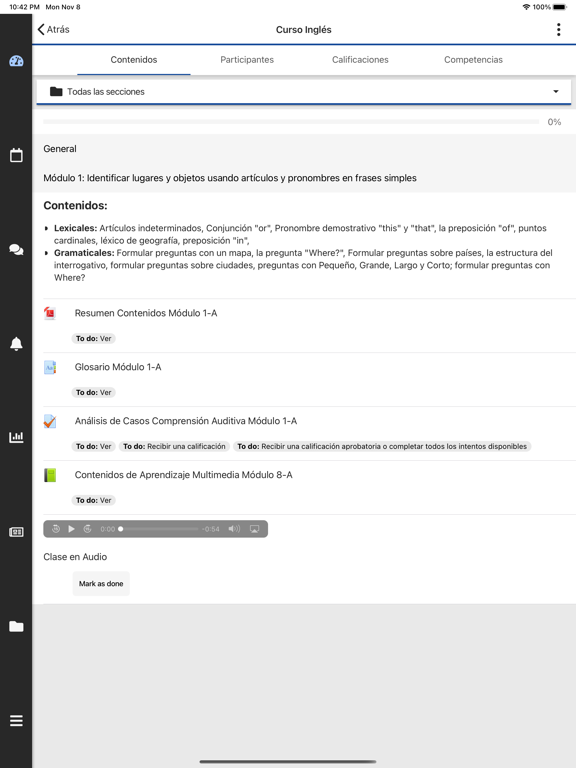The image size is (576, 768).
Task: Open the hamburger menu in sidebar
Action: (16, 720)
